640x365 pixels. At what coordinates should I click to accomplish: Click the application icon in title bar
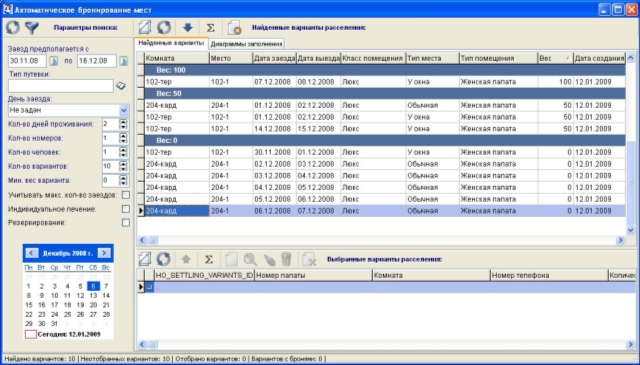[8, 9]
